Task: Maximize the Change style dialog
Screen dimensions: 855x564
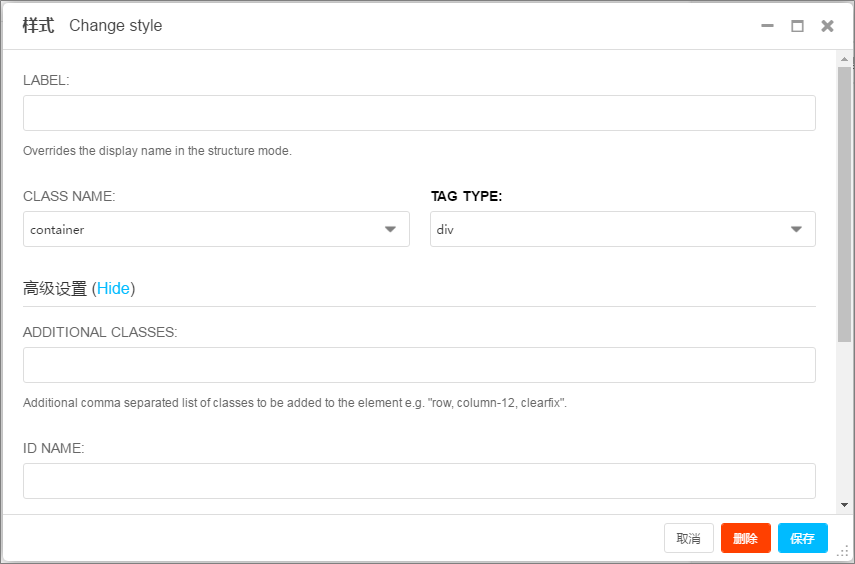Action: coord(797,26)
